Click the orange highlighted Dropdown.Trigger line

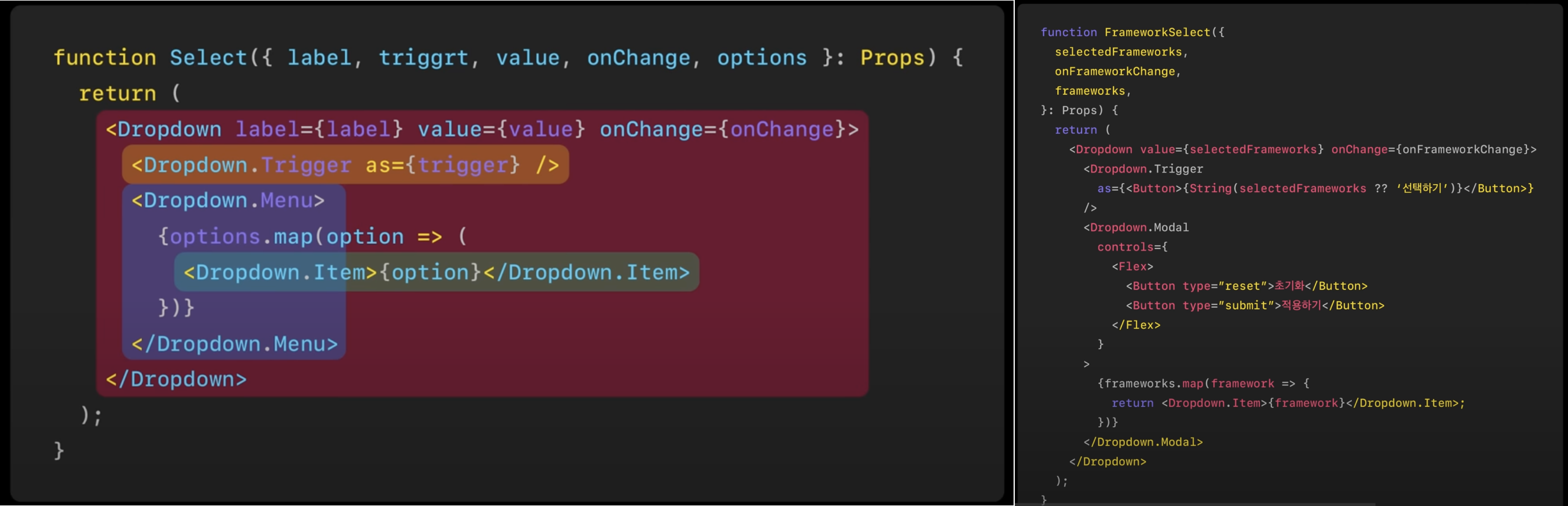tap(345, 165)
